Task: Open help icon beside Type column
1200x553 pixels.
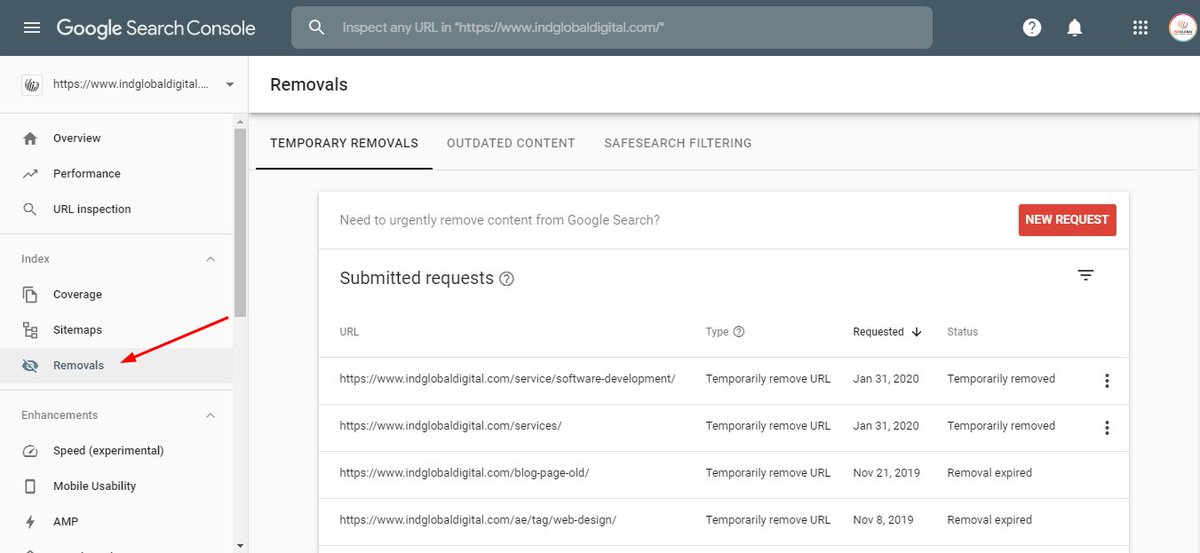Action: tap(739, 332)
